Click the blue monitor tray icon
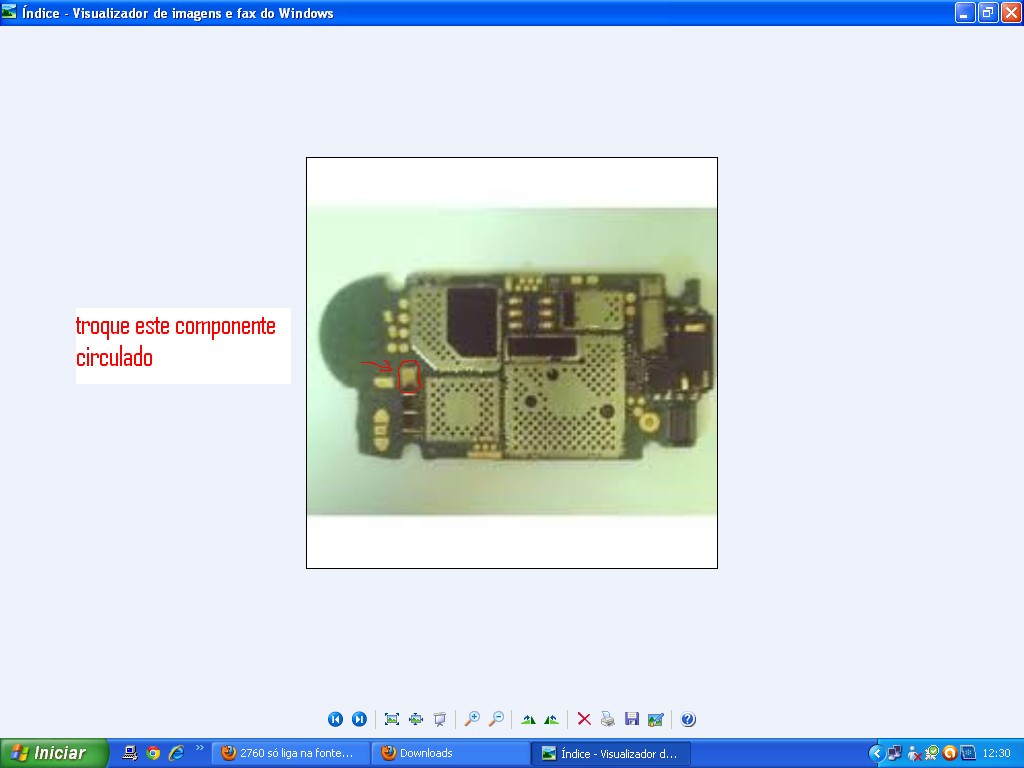Viewport: 1024px width, 768px height. [968, 753]
